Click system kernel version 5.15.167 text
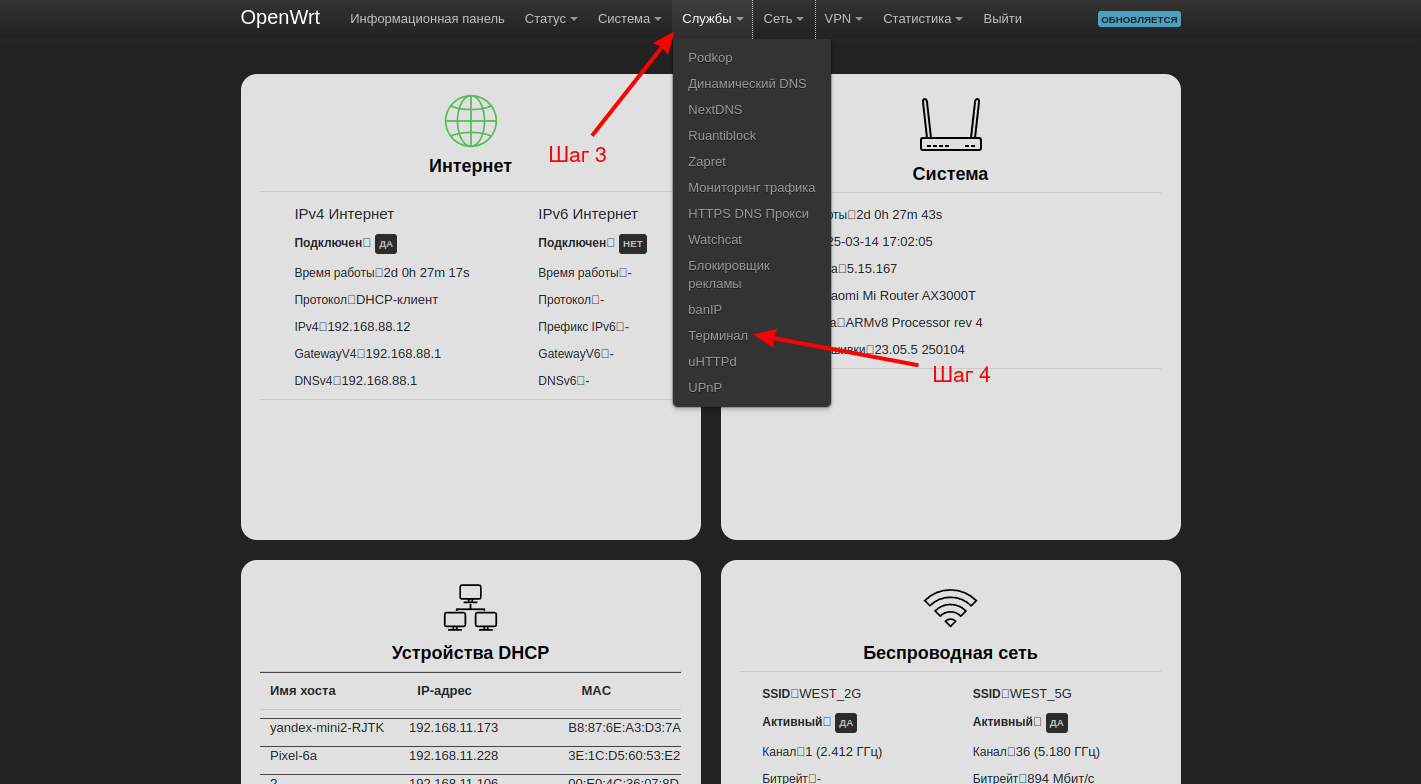The image size is (1421, 784). [x=872, y=269]
